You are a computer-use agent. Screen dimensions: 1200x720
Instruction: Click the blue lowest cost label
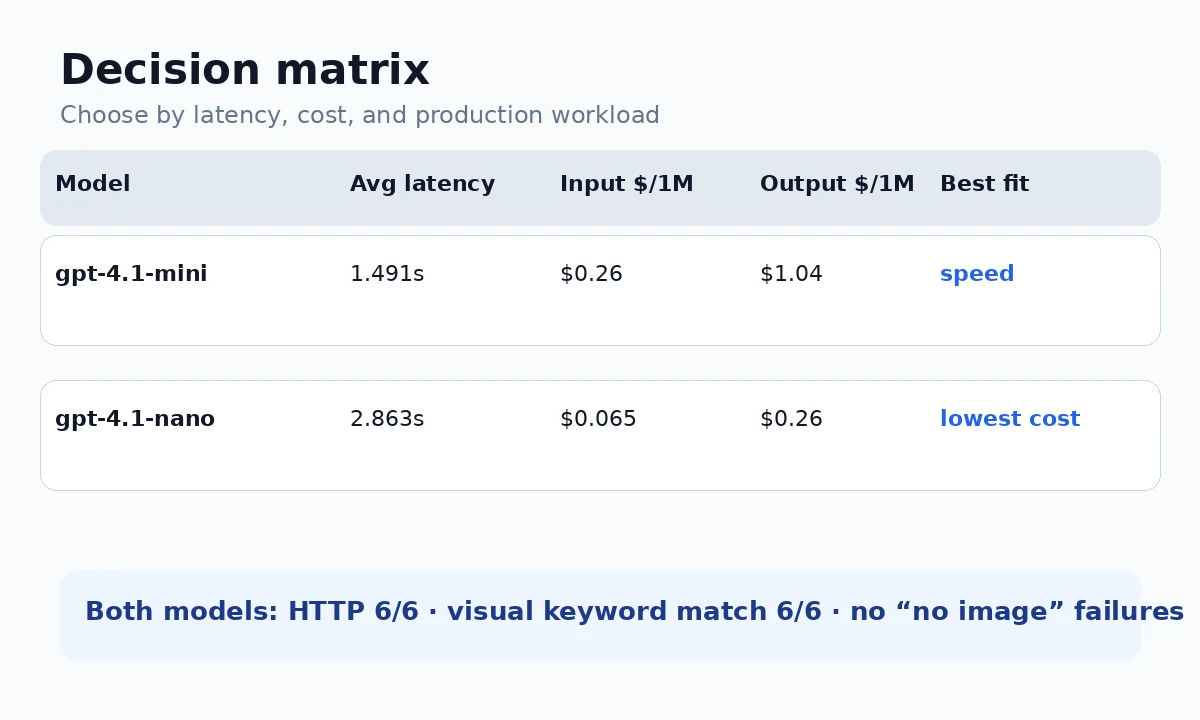[x=1010, y=419]
